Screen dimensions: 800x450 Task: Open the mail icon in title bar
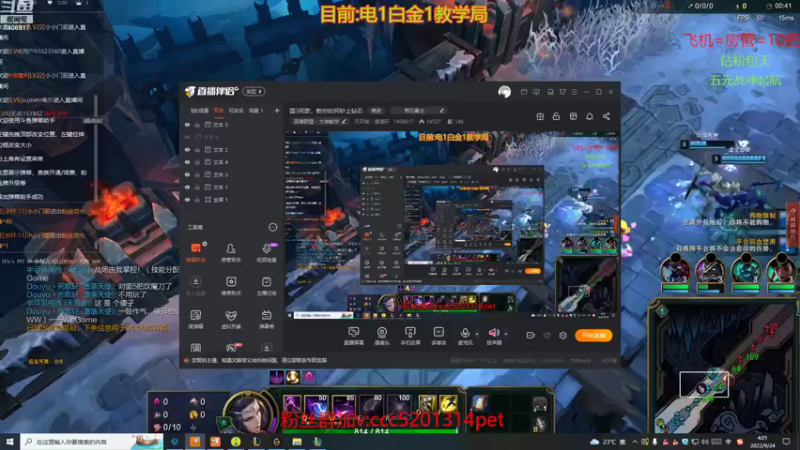pos(524,92)
